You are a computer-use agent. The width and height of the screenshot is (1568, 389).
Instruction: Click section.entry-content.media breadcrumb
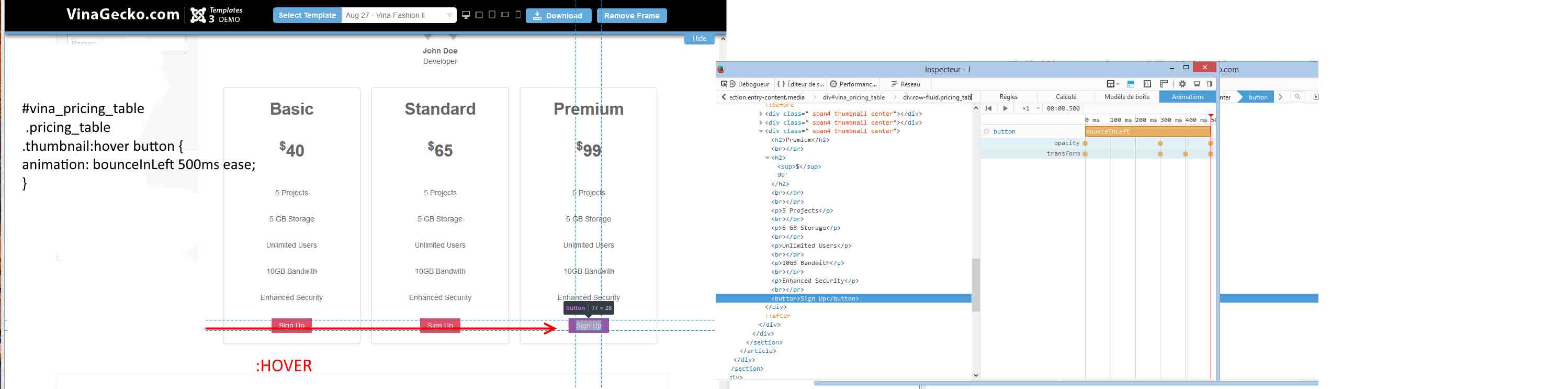coord(767,97)
